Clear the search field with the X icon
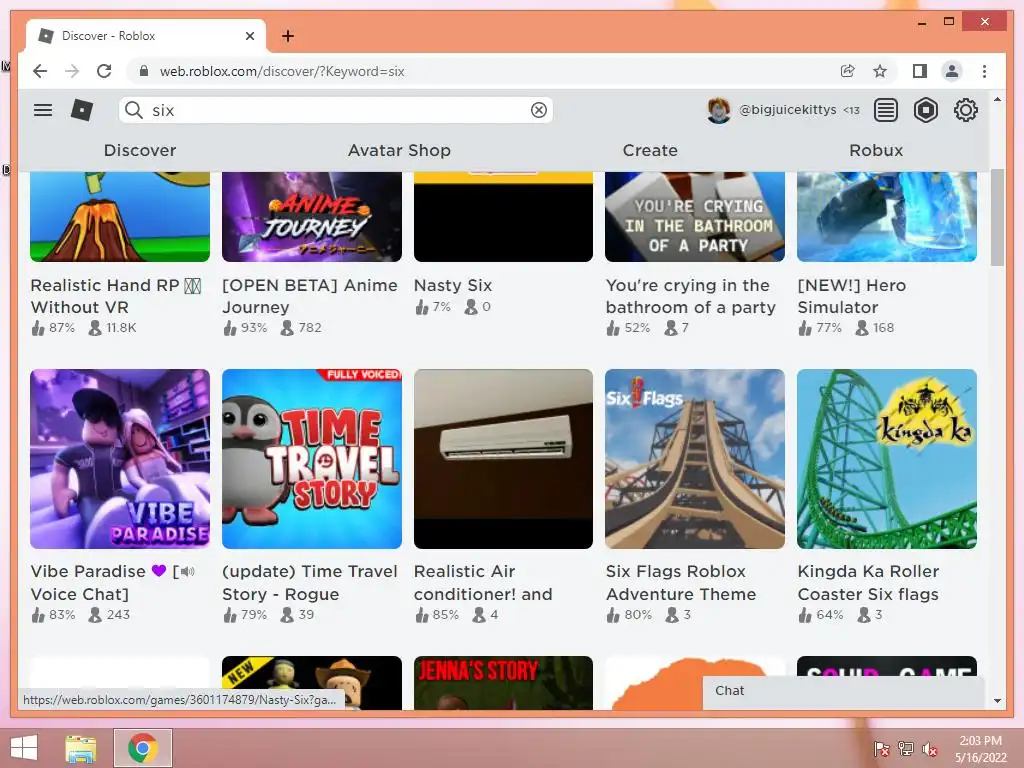Image resolution: width=1024 pixels, height=768 pixels. [x=539, y=110]
